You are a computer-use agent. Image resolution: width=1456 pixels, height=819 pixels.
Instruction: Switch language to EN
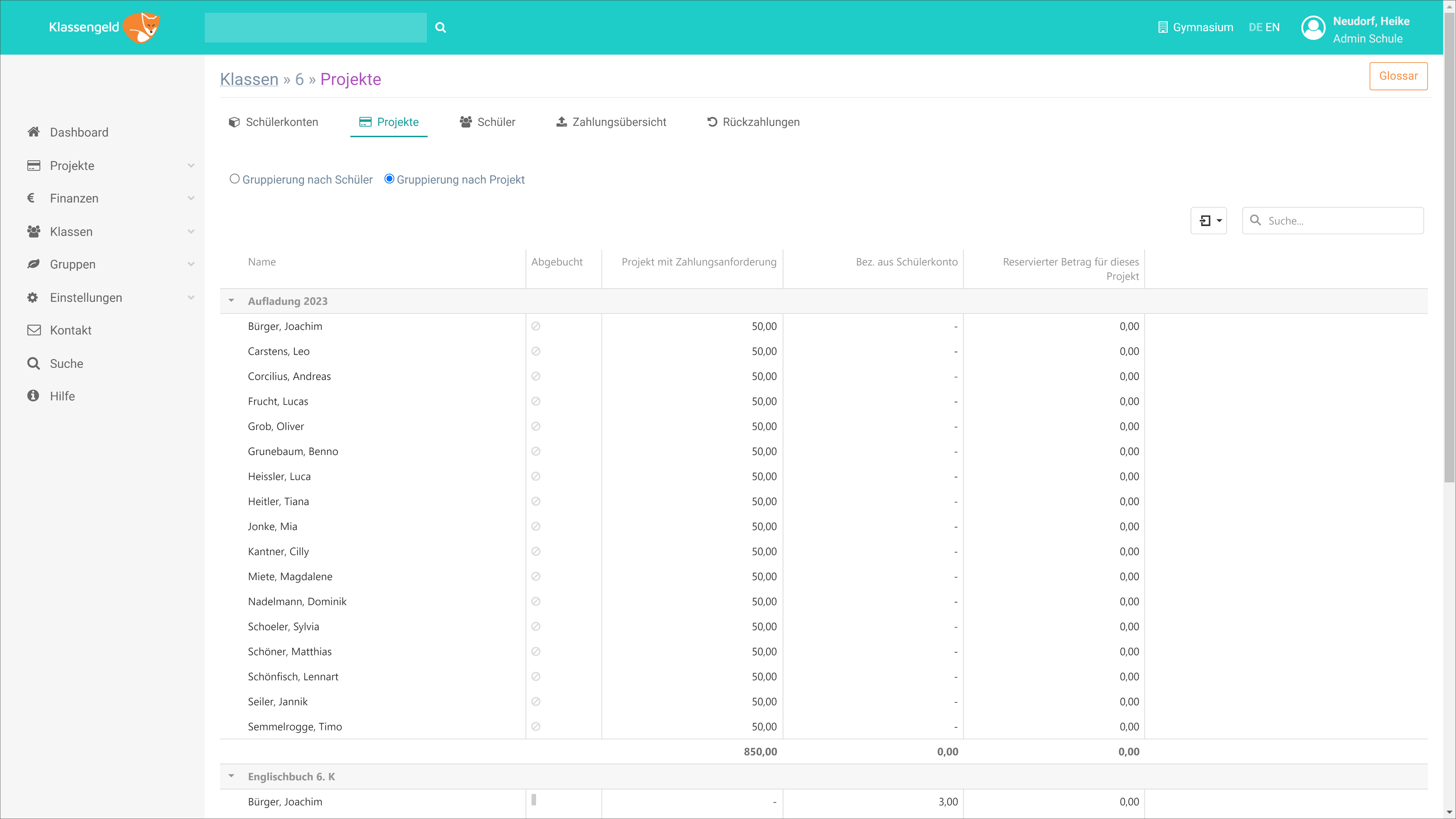pos(1272,27)
